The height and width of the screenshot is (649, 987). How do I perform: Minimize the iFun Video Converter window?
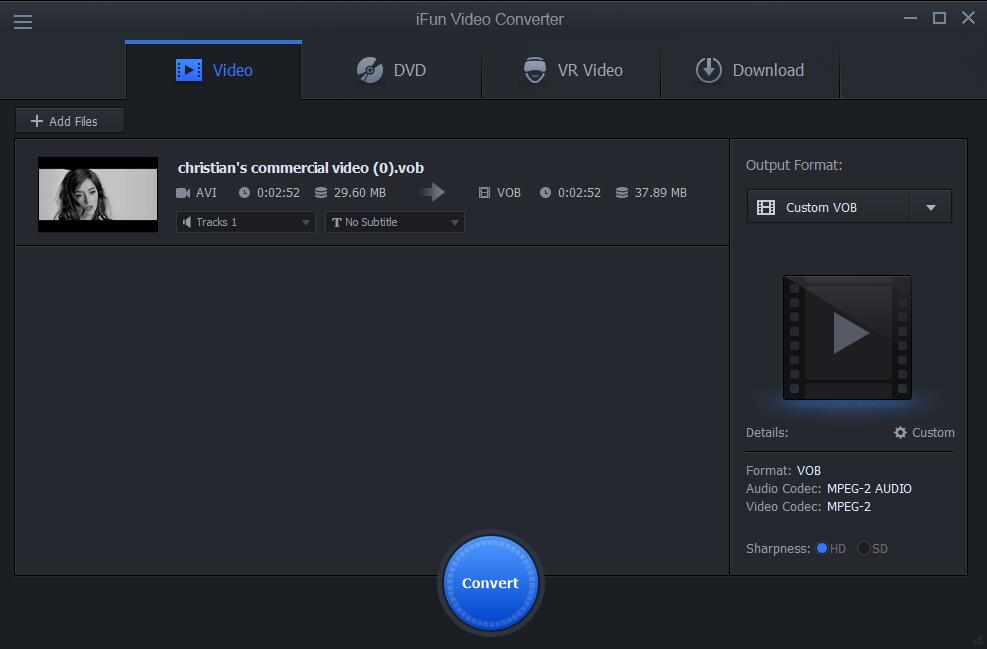pos(910,18)
